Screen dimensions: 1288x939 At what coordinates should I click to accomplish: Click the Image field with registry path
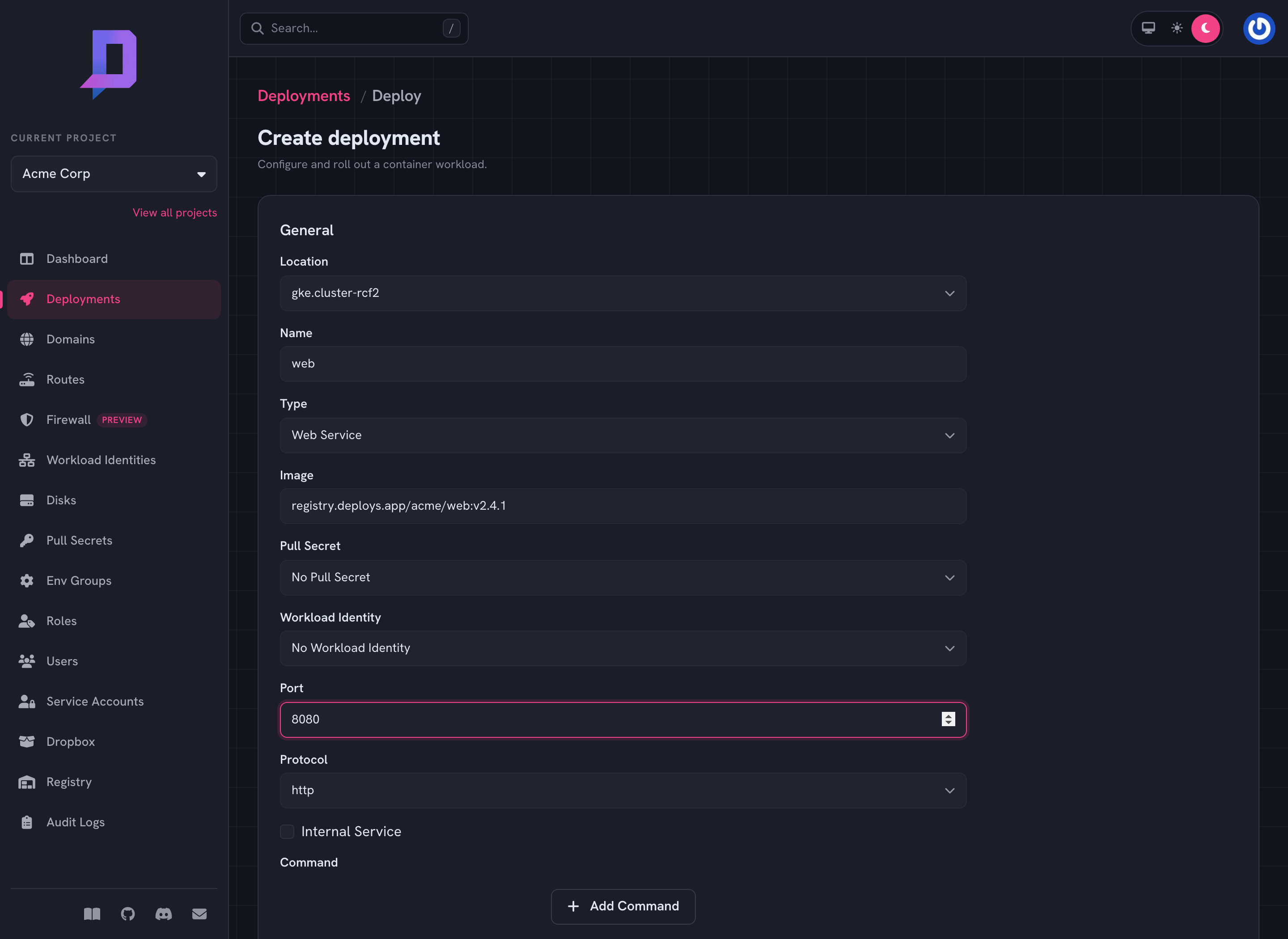(x=623, y=506)
